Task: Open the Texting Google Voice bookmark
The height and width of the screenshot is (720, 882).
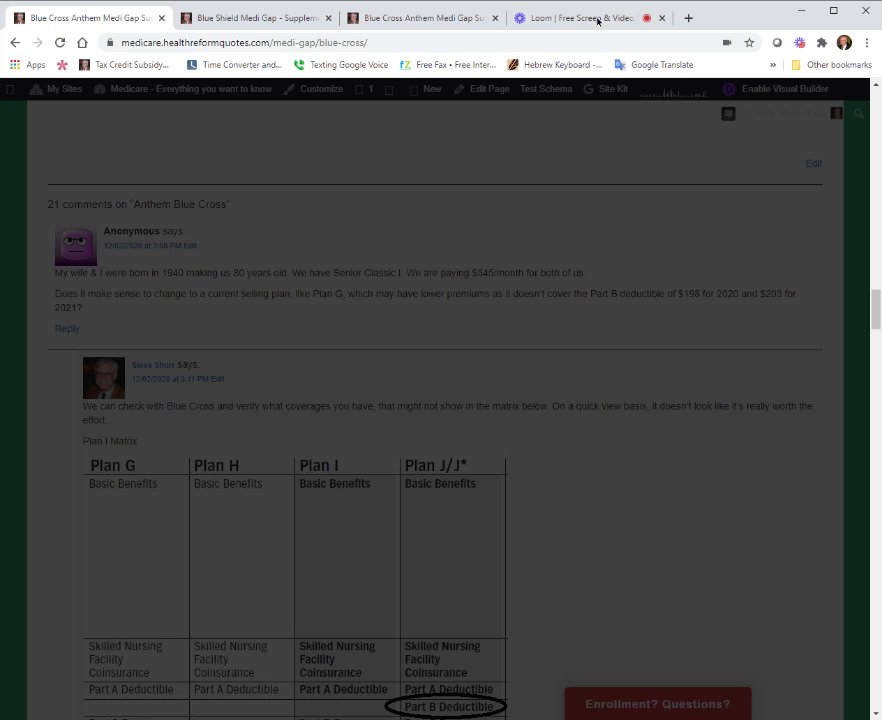Action: tap(341, 65)
